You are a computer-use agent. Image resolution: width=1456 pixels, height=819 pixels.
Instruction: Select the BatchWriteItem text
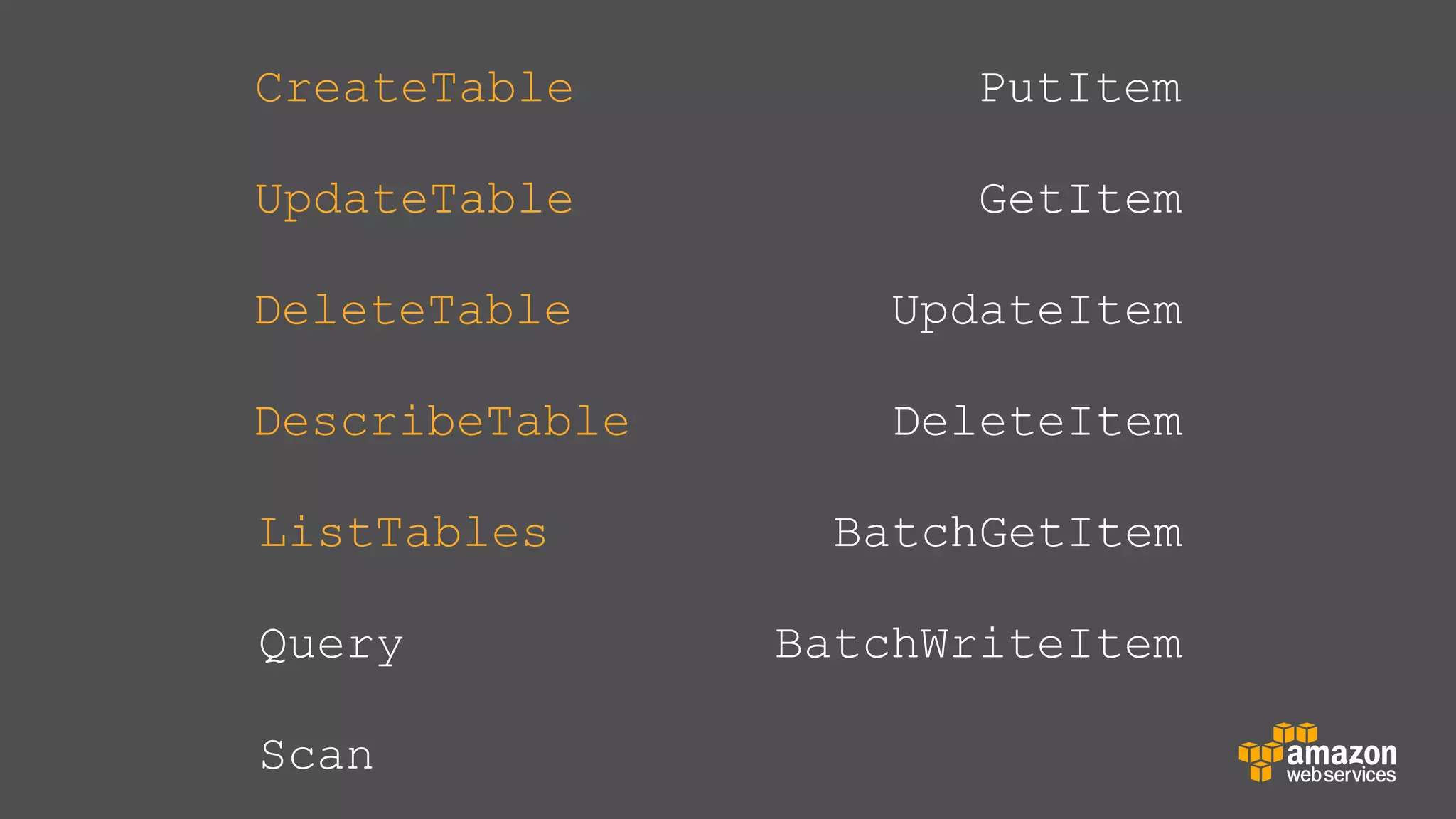point(979,644)
